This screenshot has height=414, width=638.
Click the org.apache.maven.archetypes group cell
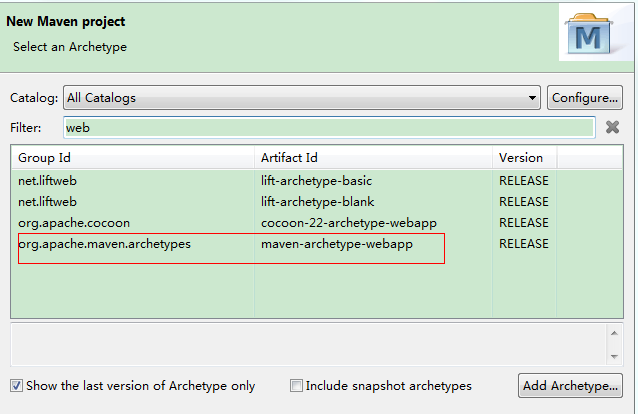click(105, 244)
